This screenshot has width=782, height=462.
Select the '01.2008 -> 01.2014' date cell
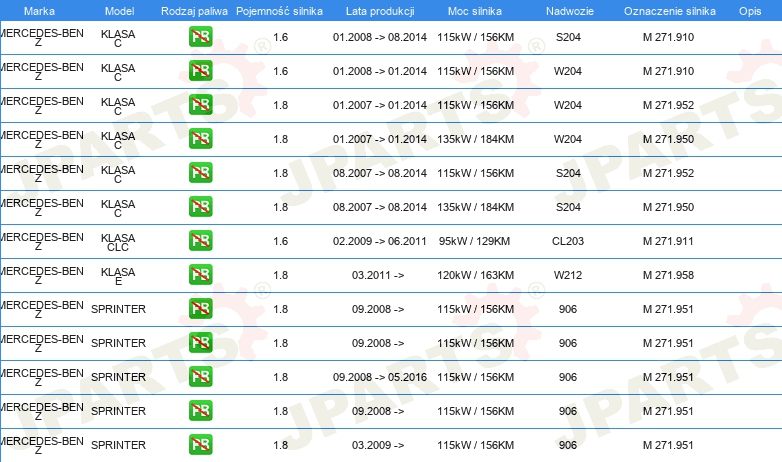[x=380, y=71]
